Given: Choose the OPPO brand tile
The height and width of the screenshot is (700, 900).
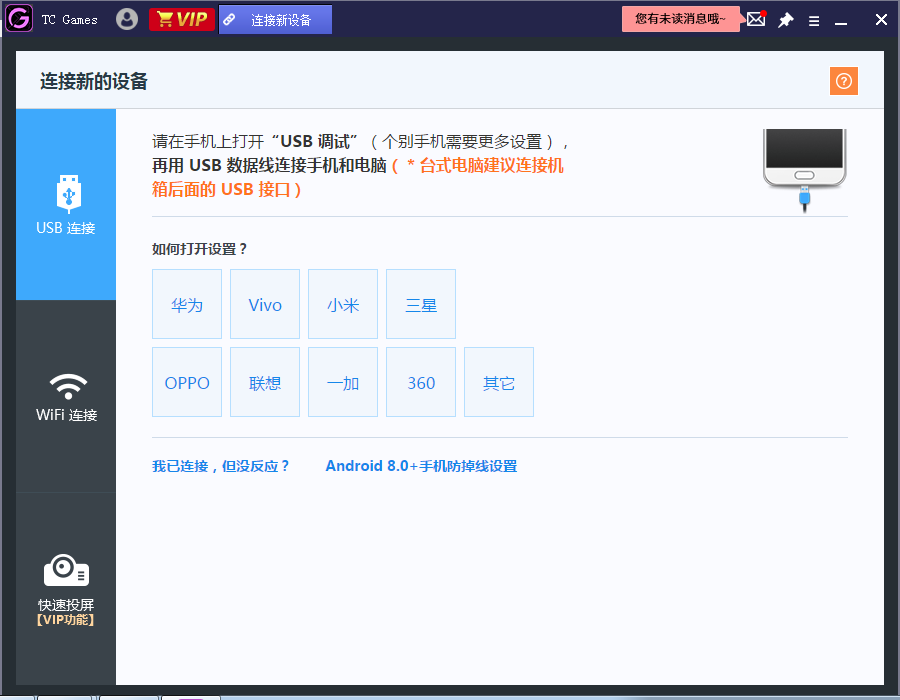Looking at the screenshot, I should pos(187,382).
